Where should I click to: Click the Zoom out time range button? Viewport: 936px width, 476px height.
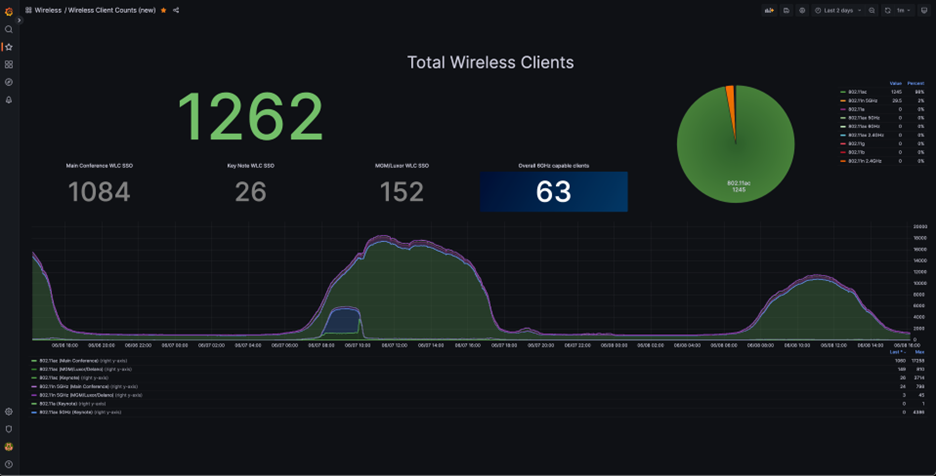pyautogui.click(x=872, y=10)
